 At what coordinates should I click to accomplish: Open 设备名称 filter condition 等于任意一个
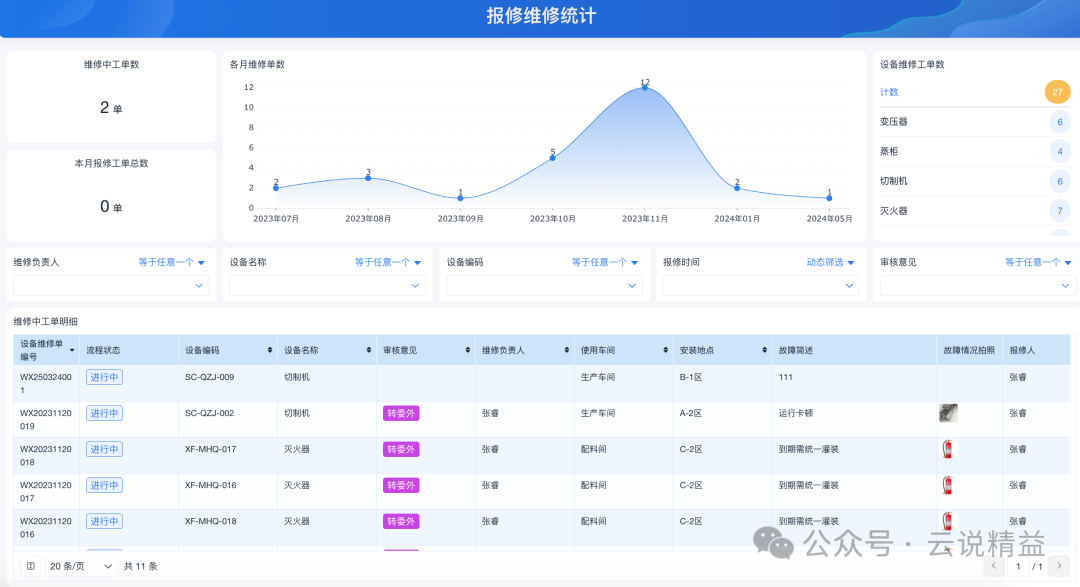pos(388,262)
